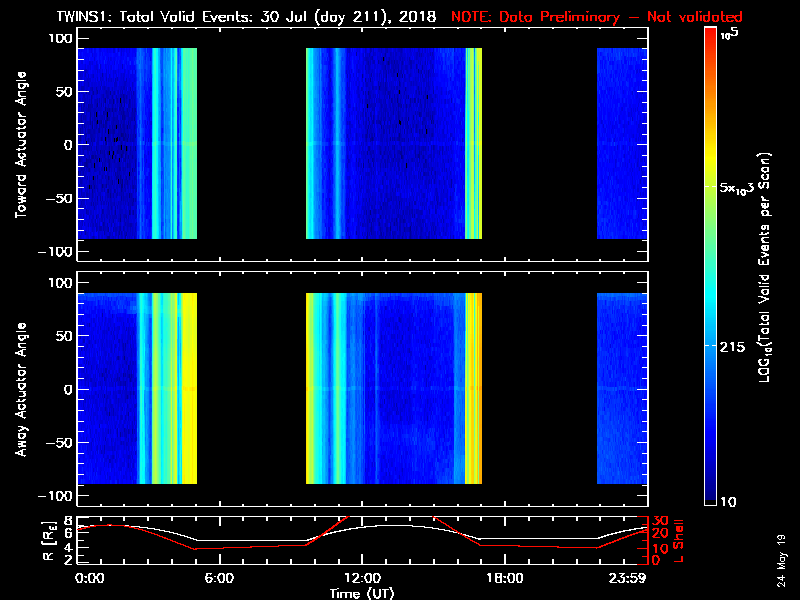Screen dimensions: 800x600
Task: Click the '12:00' time tick label
Action: (x=362, y=578)
